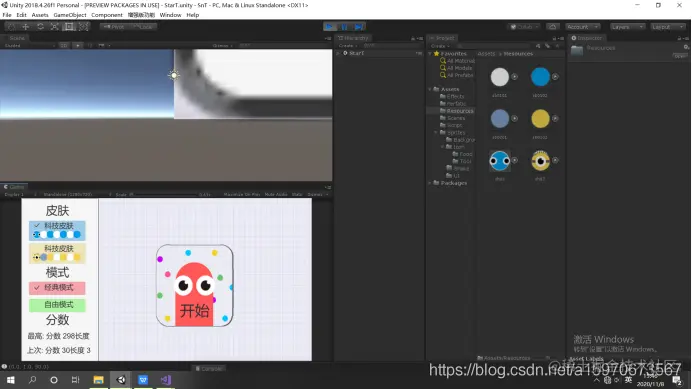Collapse the Assets folder tree
This screenshot has width=692, height=389.
click(430, 89)
